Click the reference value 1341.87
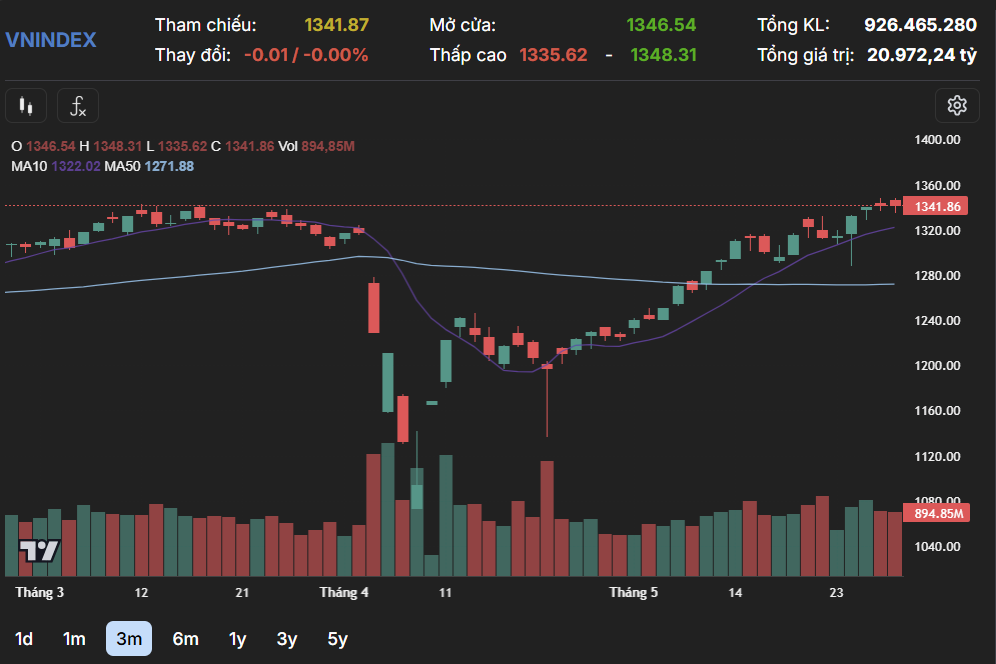996x664 pixels. (337, 25)
